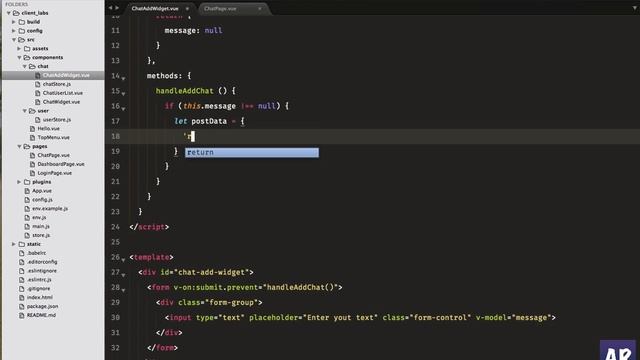Go to previous tab with left arrow
This screenshot has width=640, height=360.
(110, 8)
